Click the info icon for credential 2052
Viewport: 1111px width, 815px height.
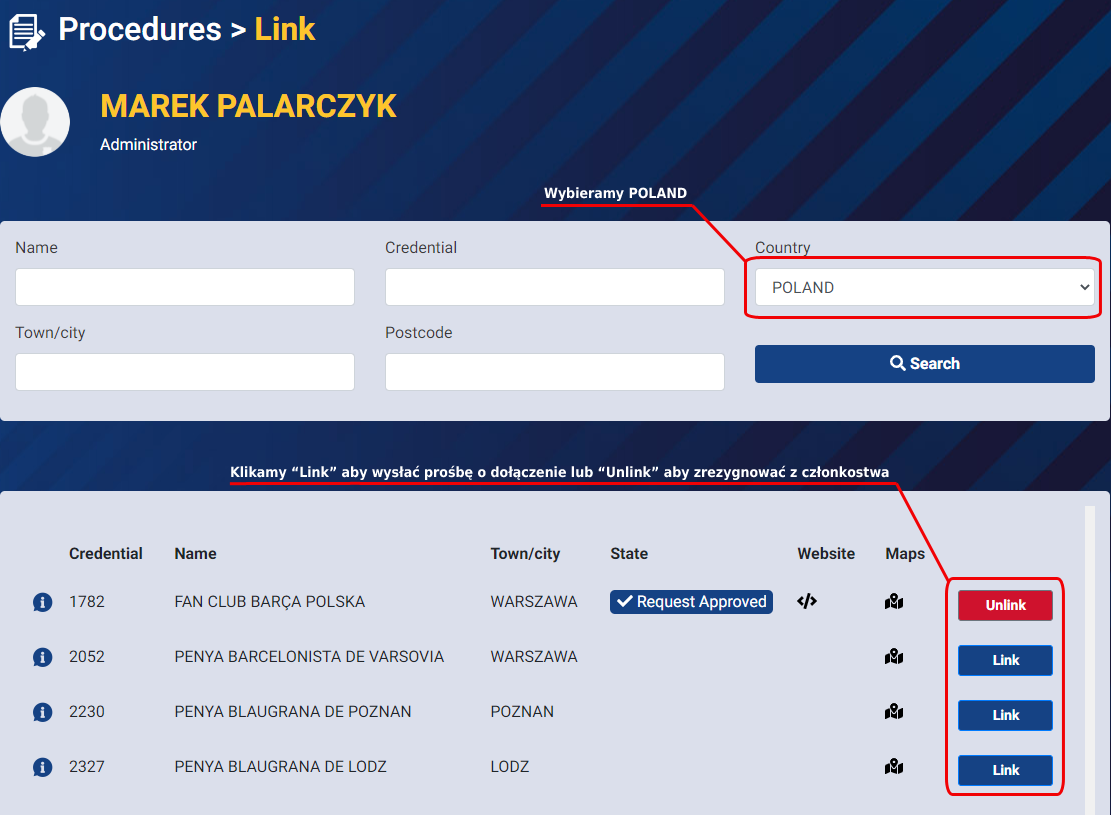coord(43,657)
